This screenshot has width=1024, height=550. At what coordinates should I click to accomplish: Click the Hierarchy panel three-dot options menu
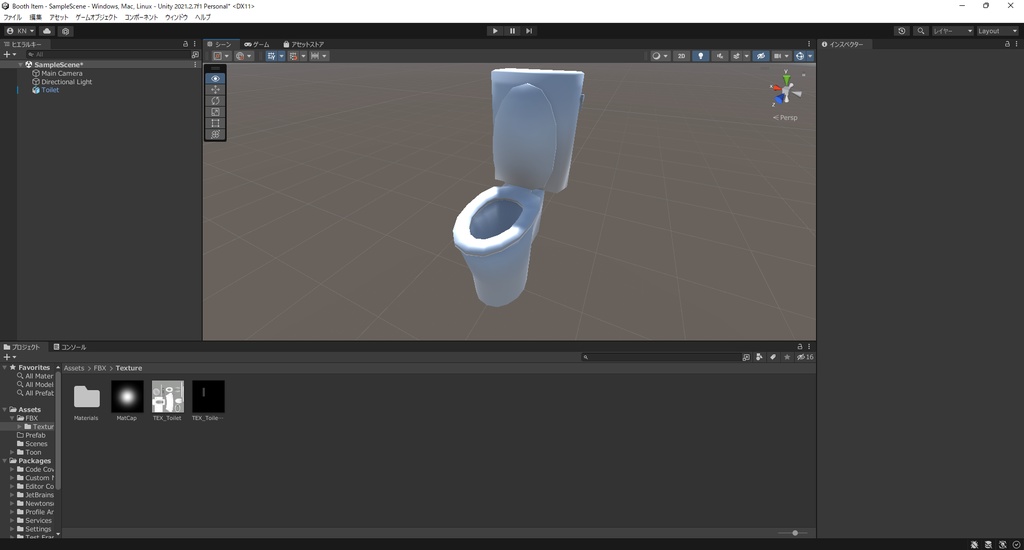pos(195,44)
